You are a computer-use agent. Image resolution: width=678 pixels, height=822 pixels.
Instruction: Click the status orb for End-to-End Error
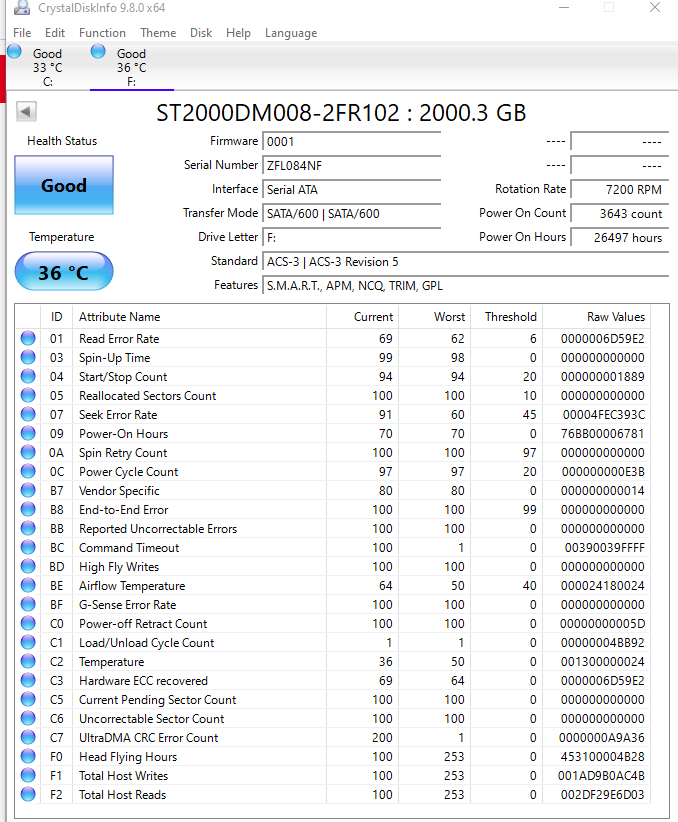point(28,509)
